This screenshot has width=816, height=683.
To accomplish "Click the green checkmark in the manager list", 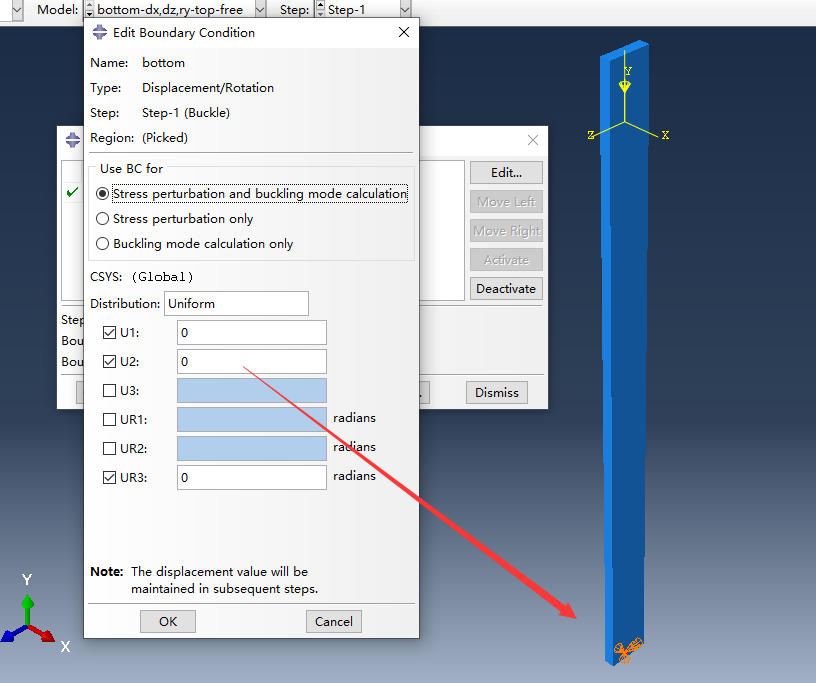I will (72, 193).
